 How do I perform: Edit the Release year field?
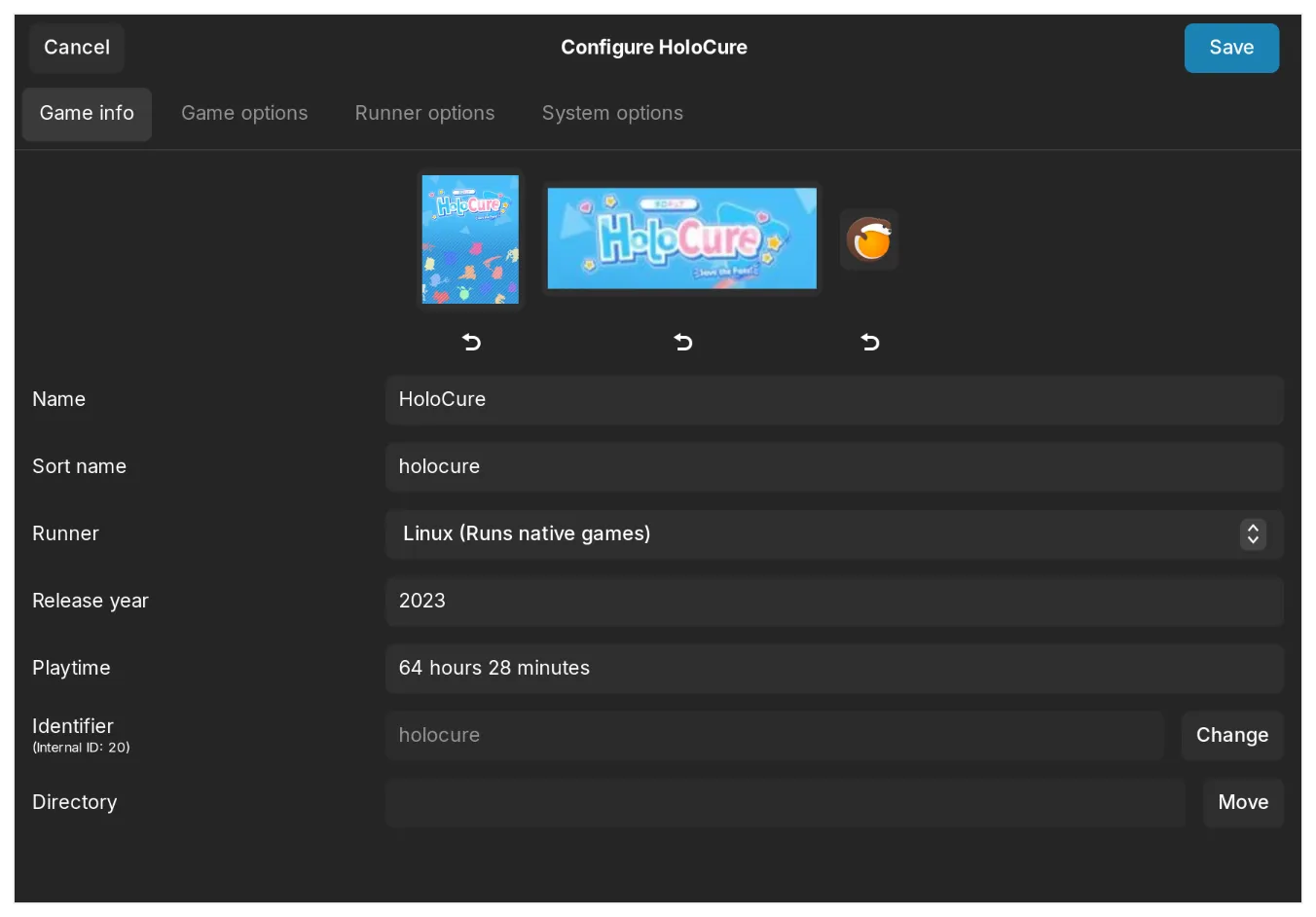click(x=834, y=601)
